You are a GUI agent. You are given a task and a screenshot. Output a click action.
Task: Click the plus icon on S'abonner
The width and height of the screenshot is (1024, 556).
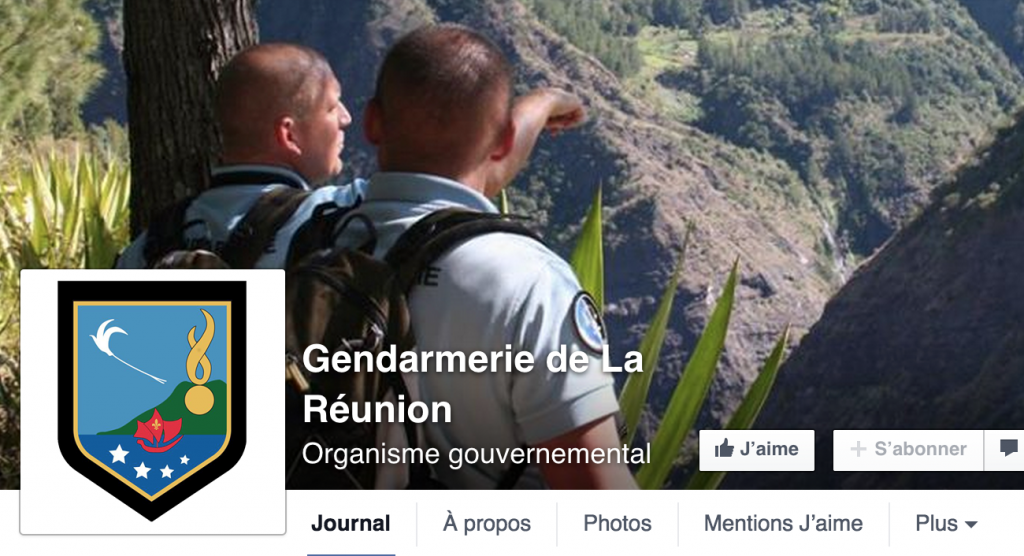pyautogui.click(x=858, y=449)
